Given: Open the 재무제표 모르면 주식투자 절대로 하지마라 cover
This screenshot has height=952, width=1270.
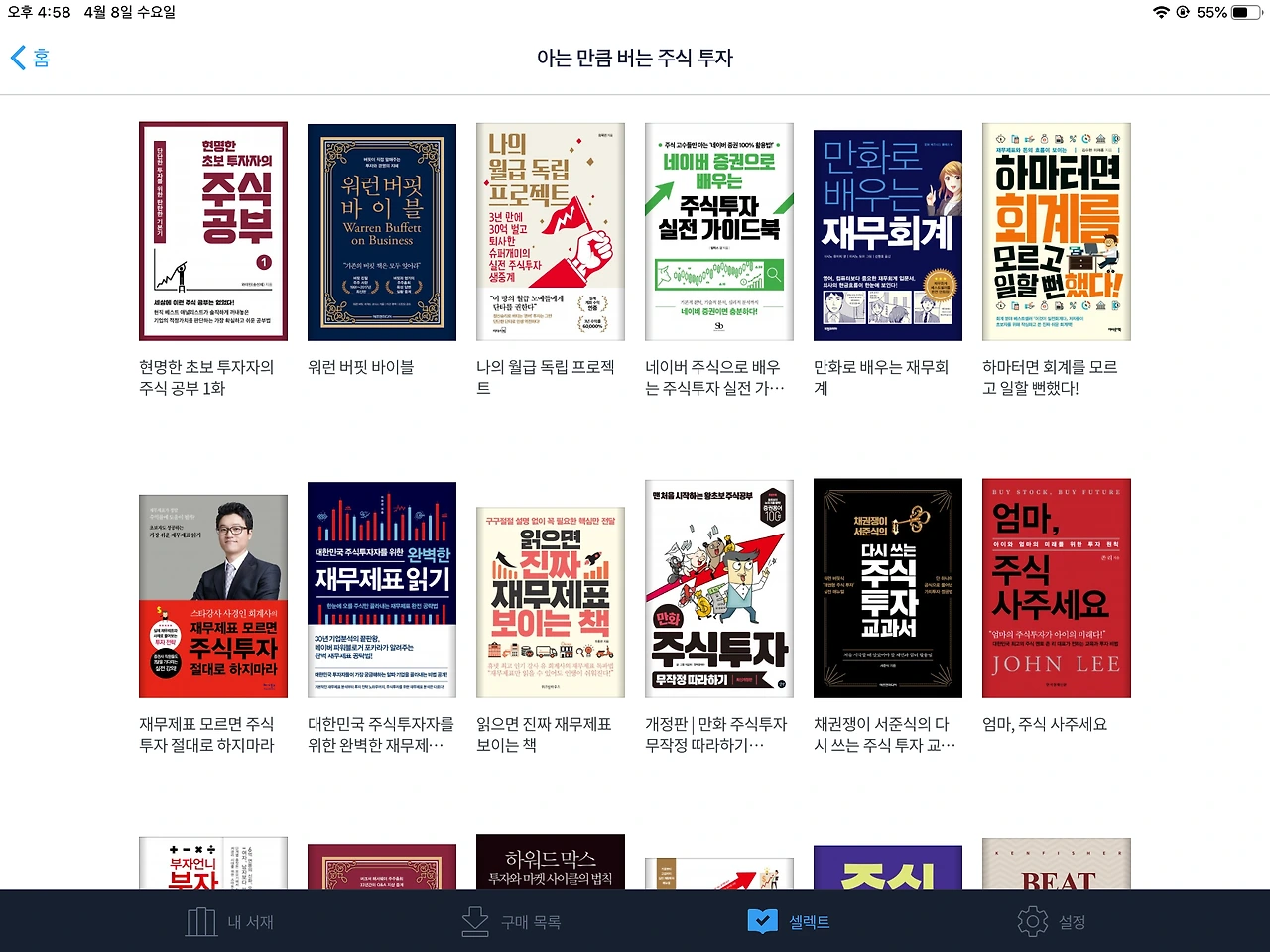Looking at the screenshot, I should [x=213, y=596].
